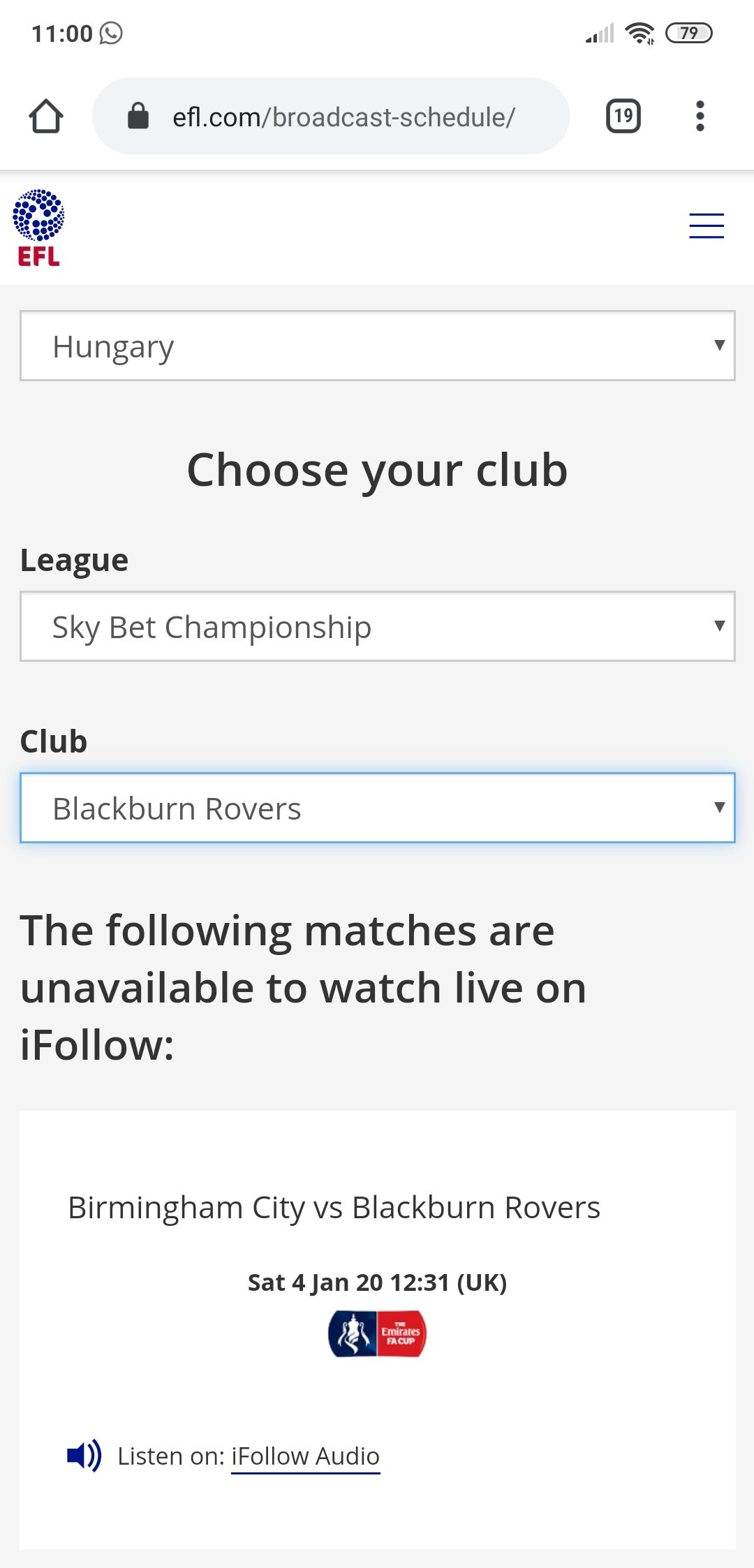Expand the Sky Bet Championship league dropdown
The width and height of the screenshot is (754, 1568).
[x=378, y=626]
